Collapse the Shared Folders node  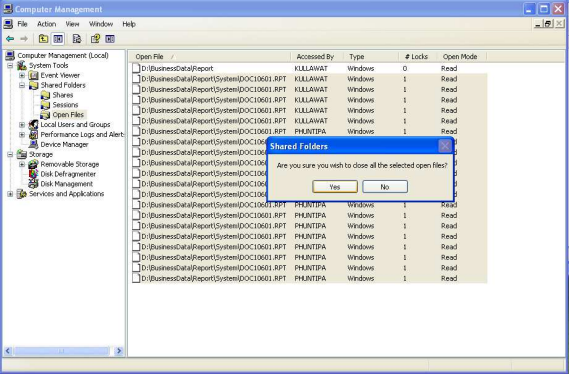22,85
